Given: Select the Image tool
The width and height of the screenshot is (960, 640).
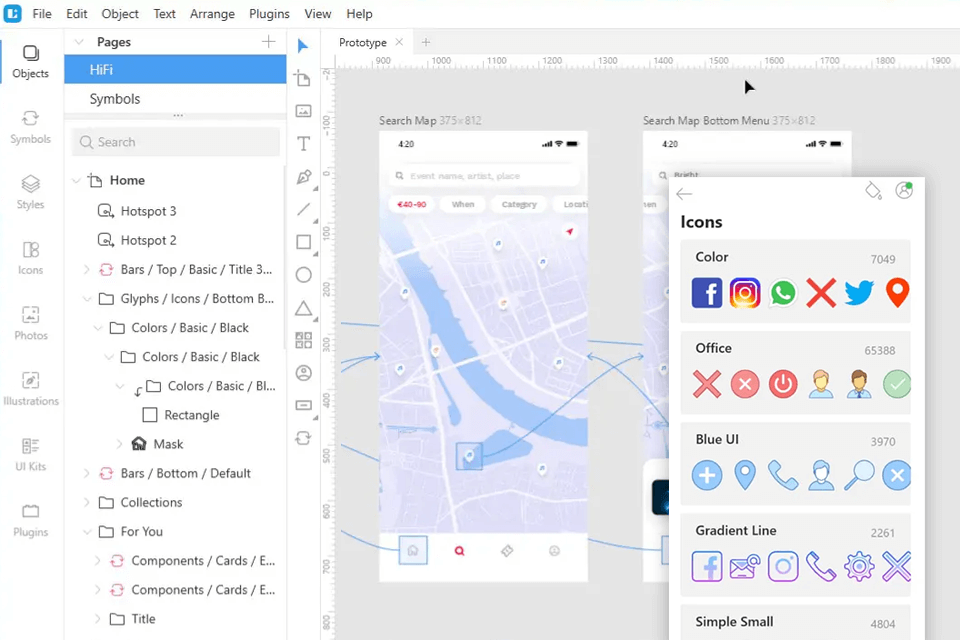Looking at the screenshot, I should [x=303, y=111].
